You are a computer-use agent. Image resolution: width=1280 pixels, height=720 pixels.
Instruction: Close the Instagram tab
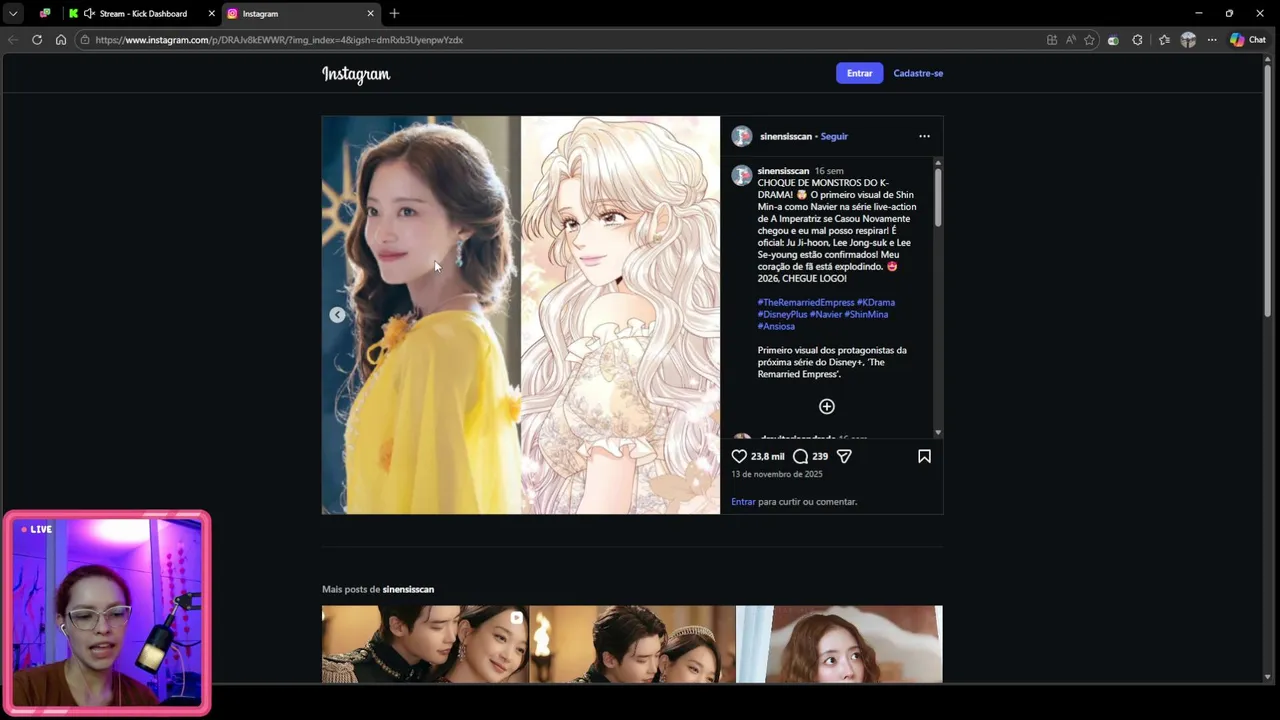tap(370, 14)
